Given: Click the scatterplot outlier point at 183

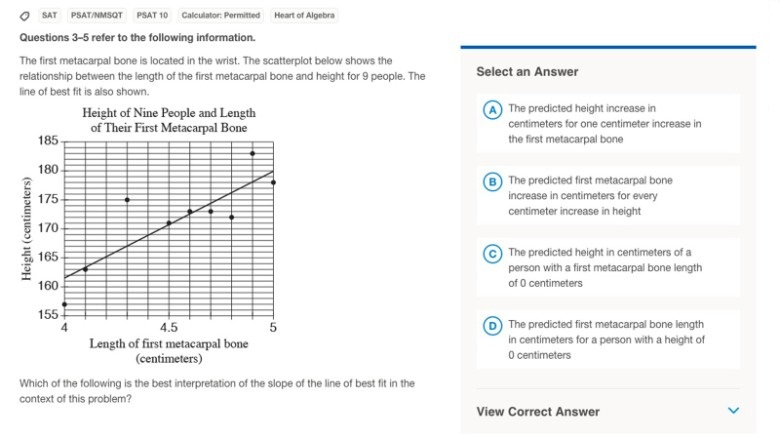Looking at the screenshot, I should [x=253, y=154].
